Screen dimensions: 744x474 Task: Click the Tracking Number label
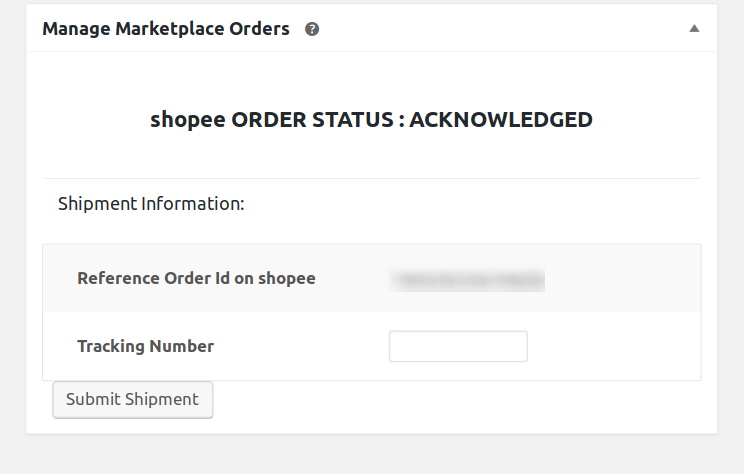pos(146,346)
